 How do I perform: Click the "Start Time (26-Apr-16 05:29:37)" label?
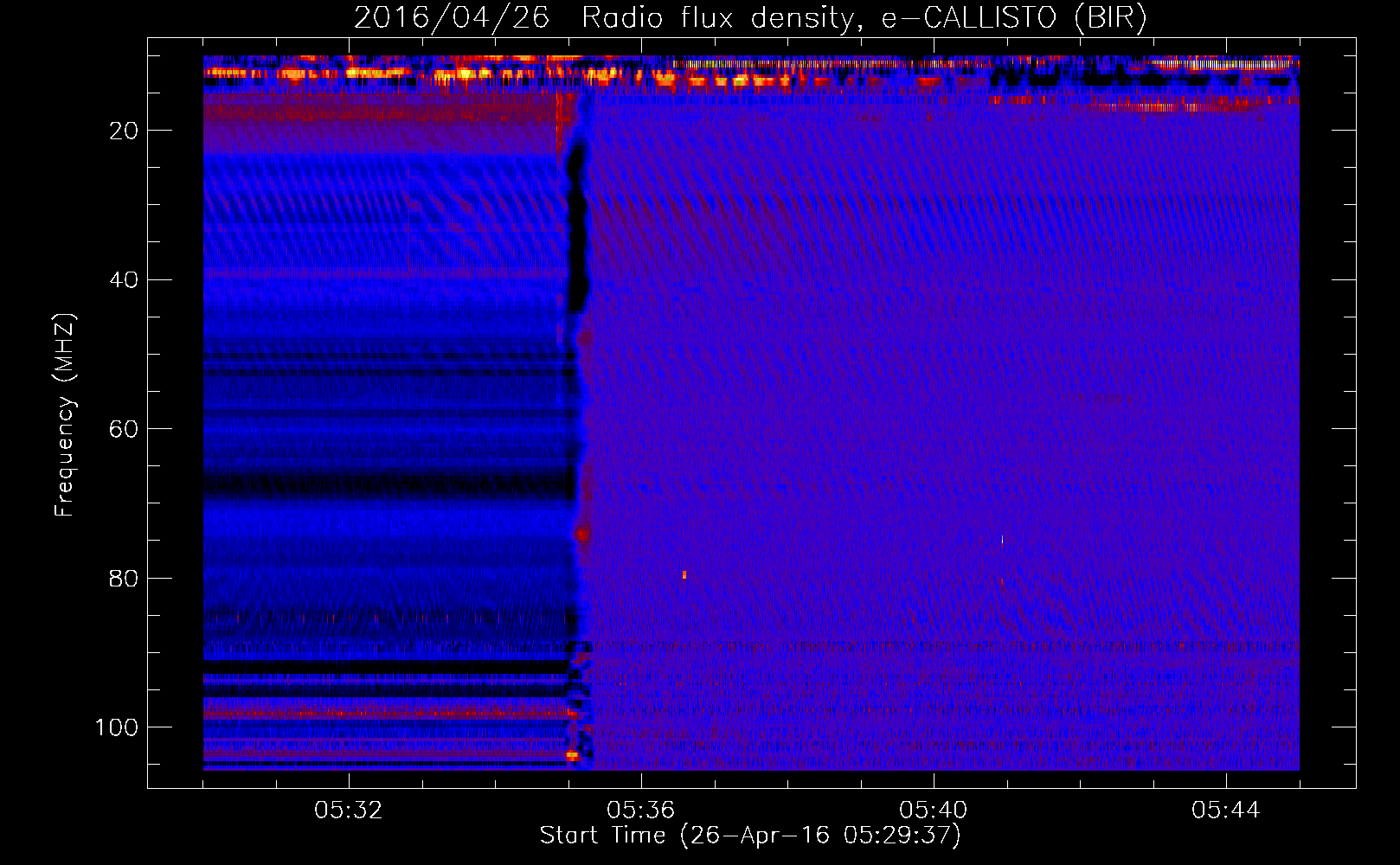click(x=750, y=835)
